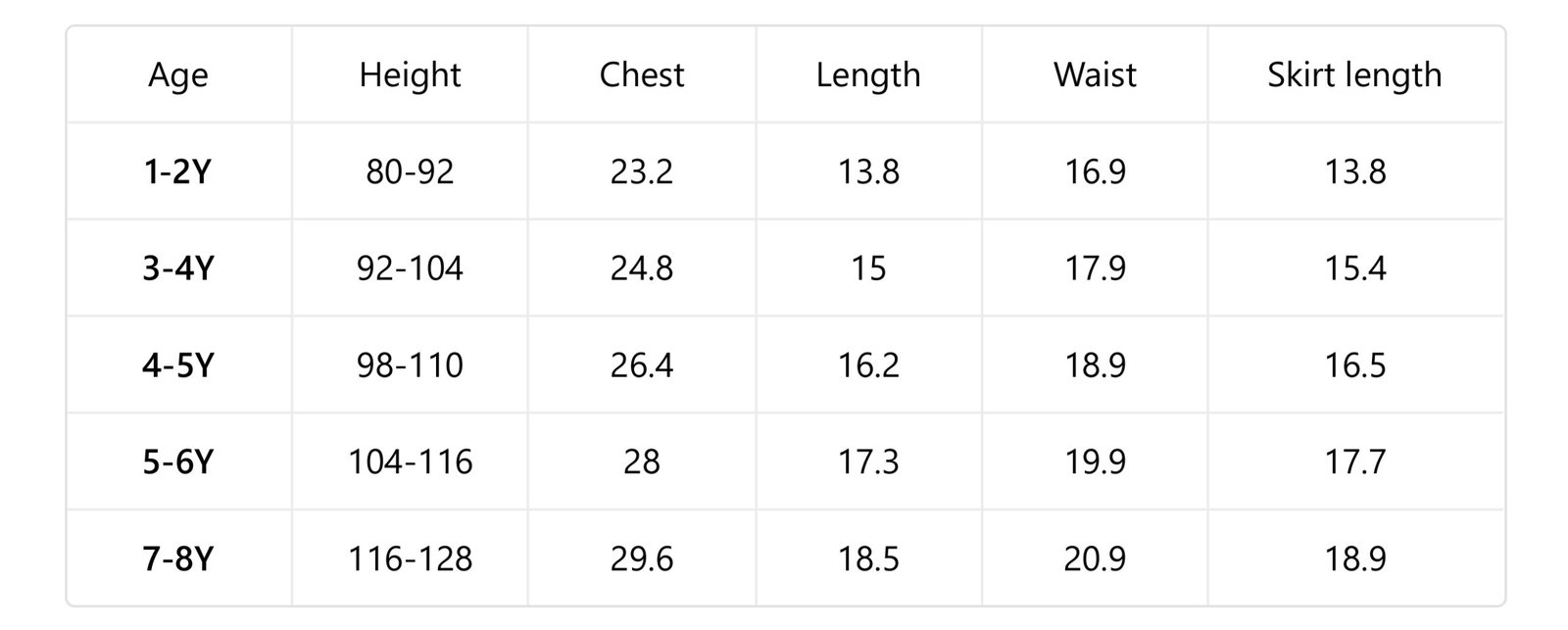This screenshot has height=630, width=1568.
Task: Click the Age column header
Action: pos(178,75)
